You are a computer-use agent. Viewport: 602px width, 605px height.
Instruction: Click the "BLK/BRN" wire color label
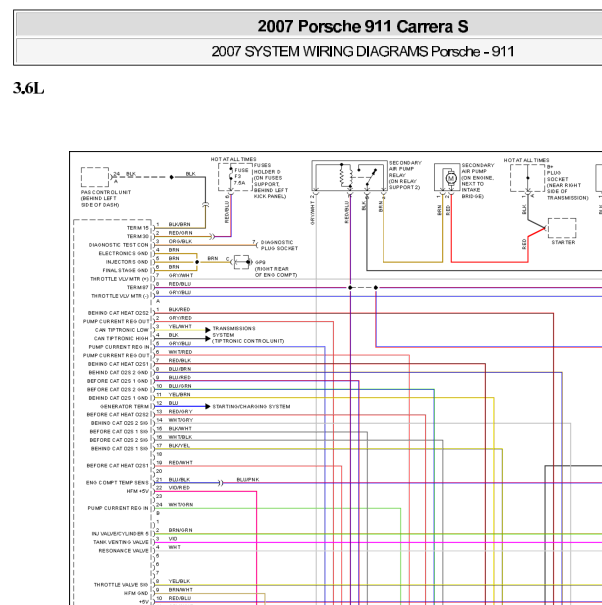179,224
